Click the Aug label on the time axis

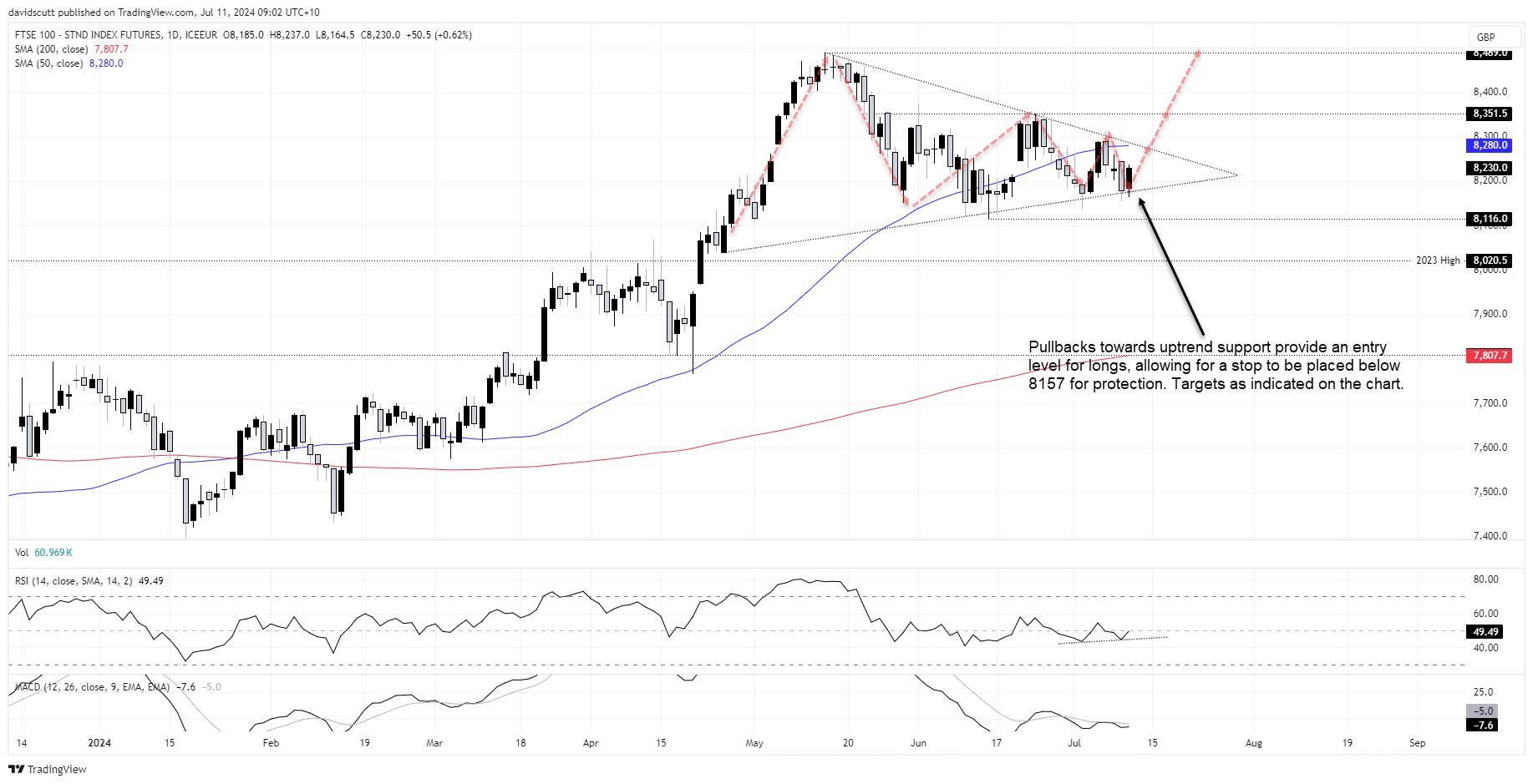pyautogui.click(x=1254, y=743)
